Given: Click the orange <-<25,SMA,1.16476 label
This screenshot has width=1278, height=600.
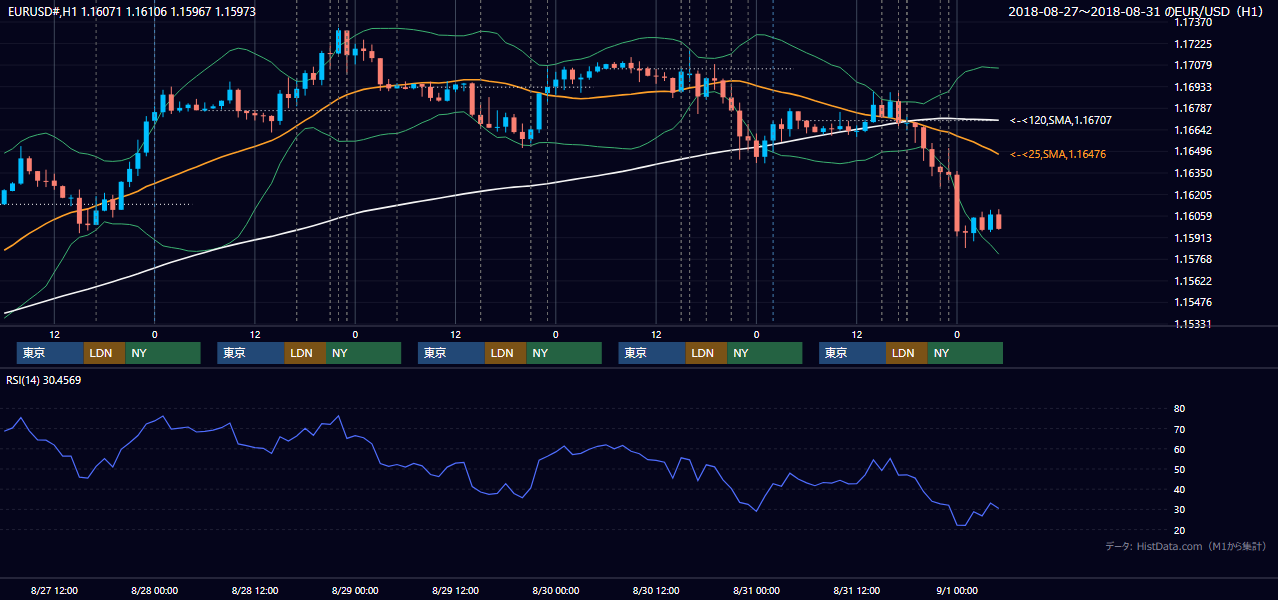Looking at the screenshot, I should pyautogui.click(x=1058, y=154).
